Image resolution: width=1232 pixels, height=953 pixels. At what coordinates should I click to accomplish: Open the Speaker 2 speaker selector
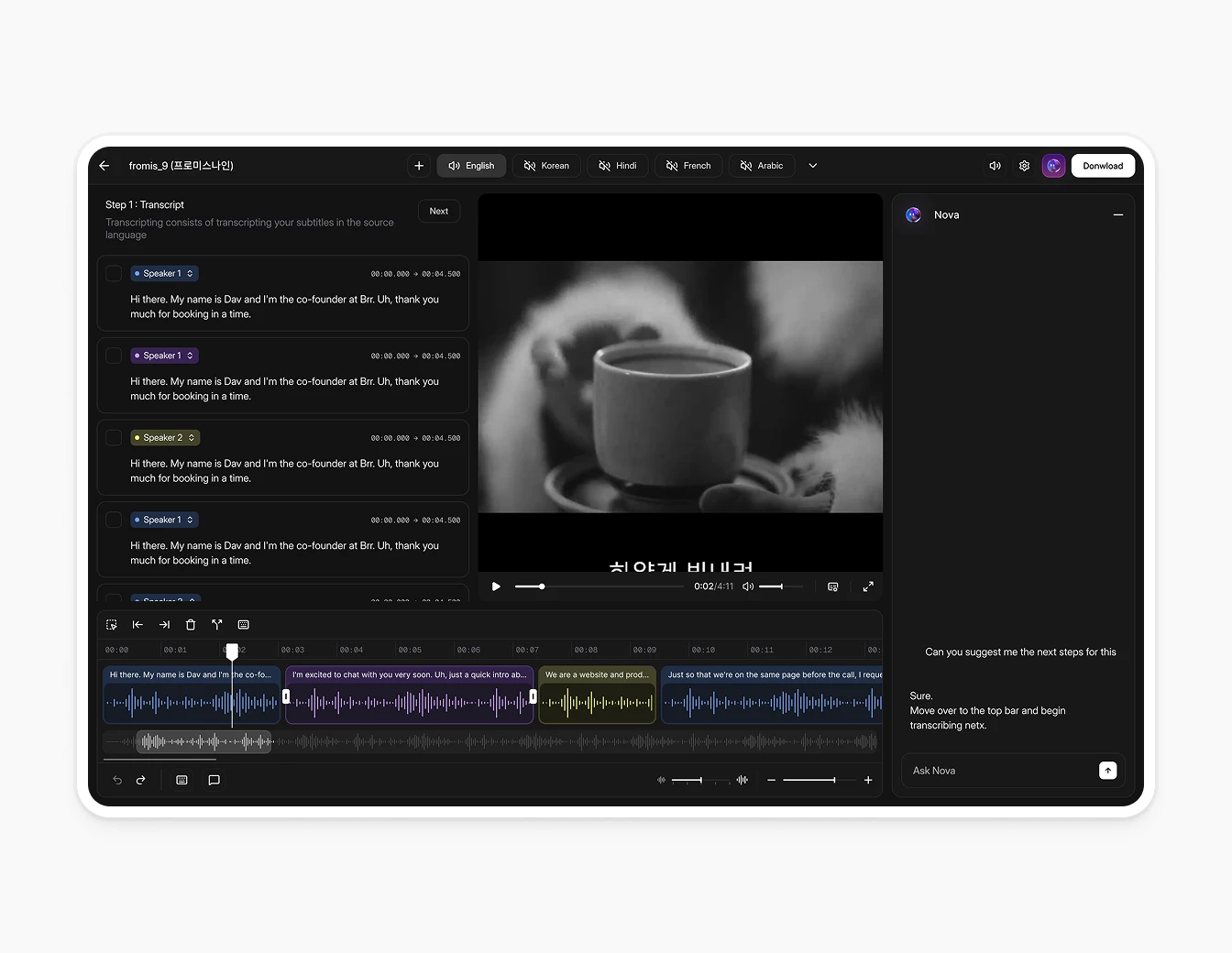point(164,437)
